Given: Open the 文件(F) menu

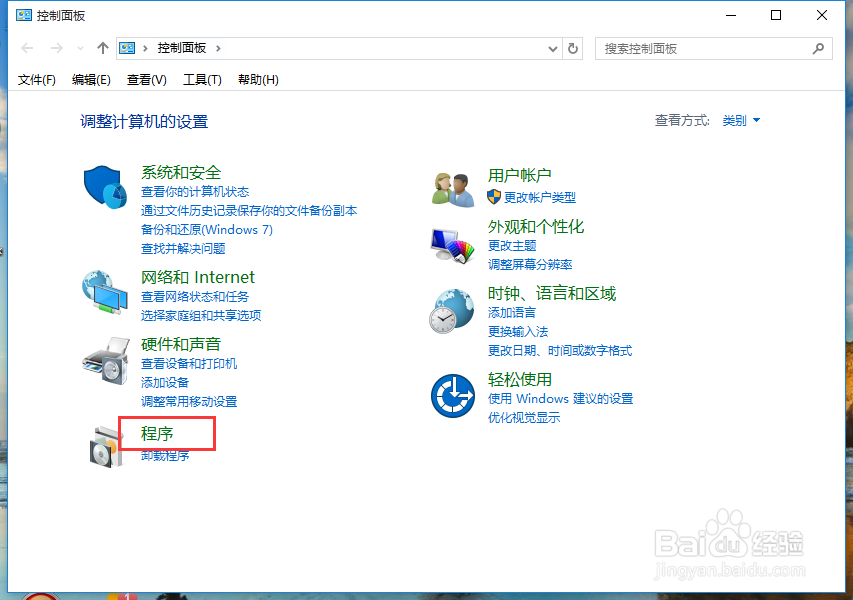Looking at the screenshot, I should pyautogui.click(x=36, y=80).
